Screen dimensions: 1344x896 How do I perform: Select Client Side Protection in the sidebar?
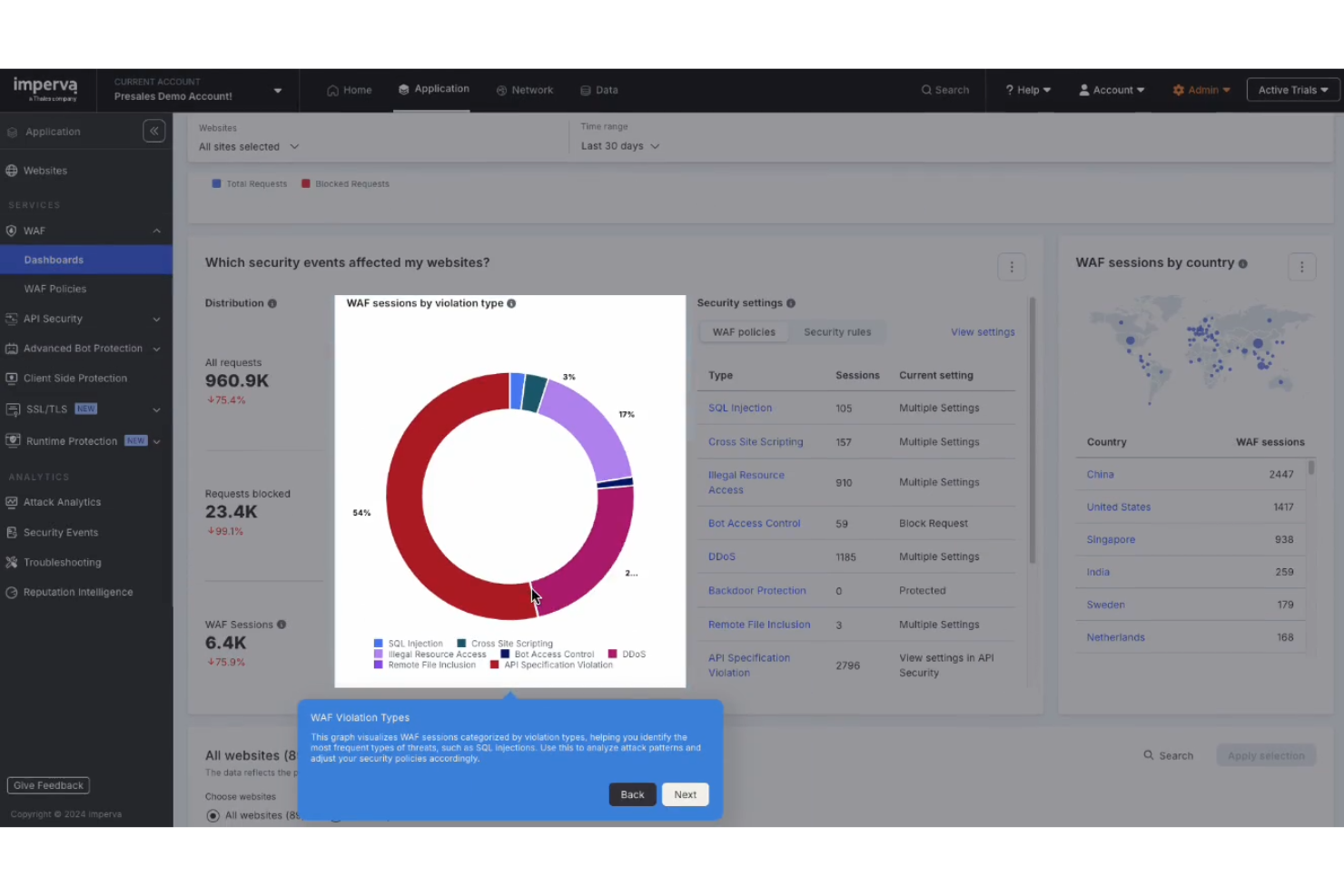(74, 378)
